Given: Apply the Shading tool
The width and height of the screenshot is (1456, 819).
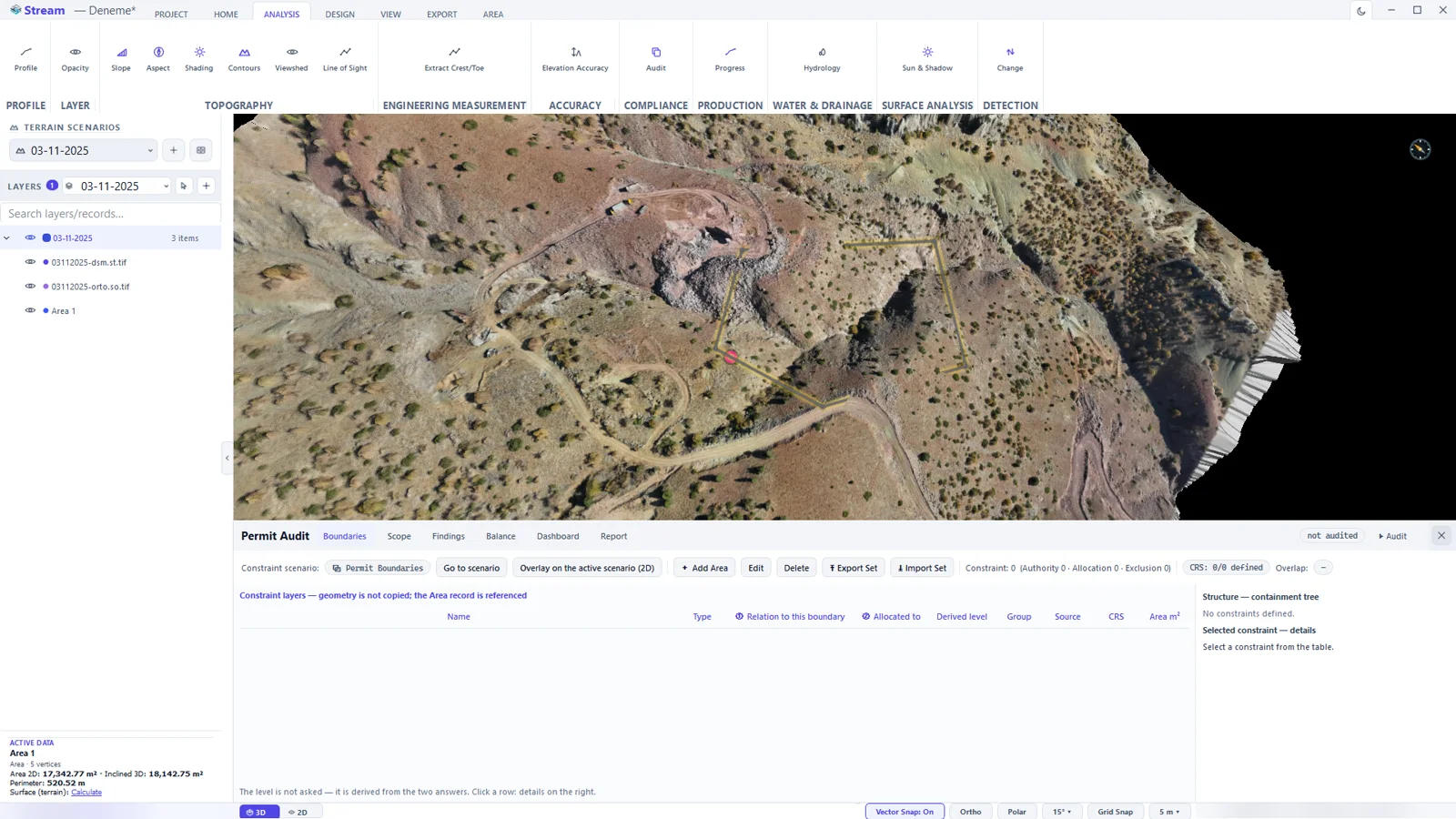Looking at the screenshot, I should click(x=199, y=58).
